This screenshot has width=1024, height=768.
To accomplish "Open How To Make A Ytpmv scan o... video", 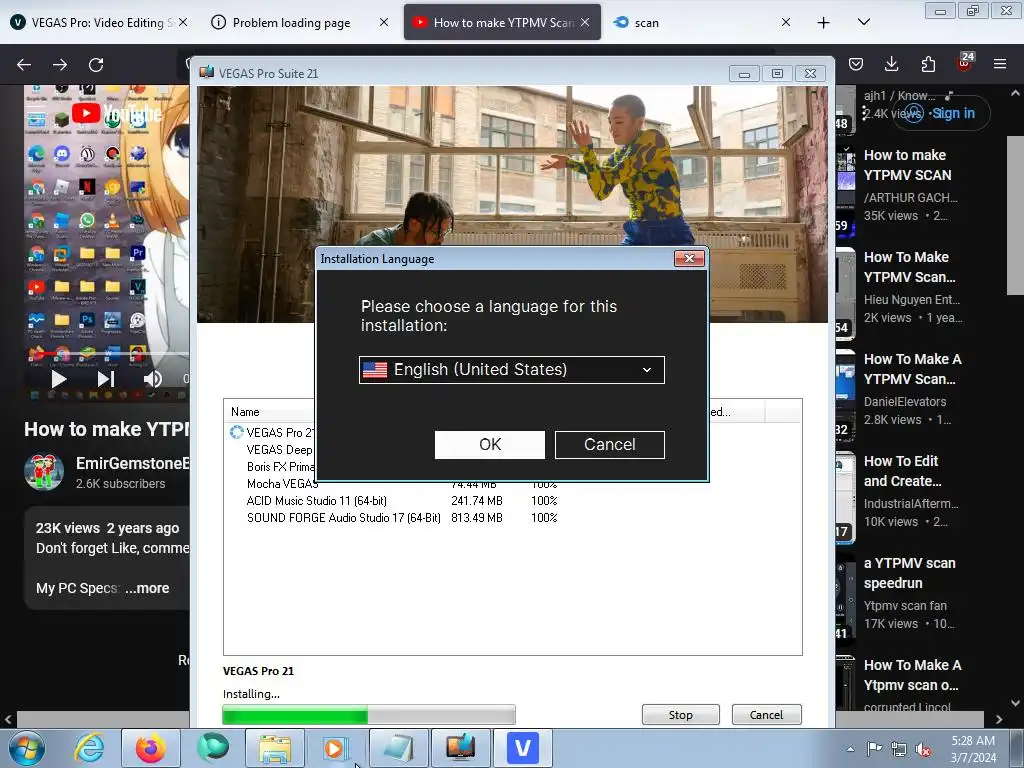I will tap(912, 675).
